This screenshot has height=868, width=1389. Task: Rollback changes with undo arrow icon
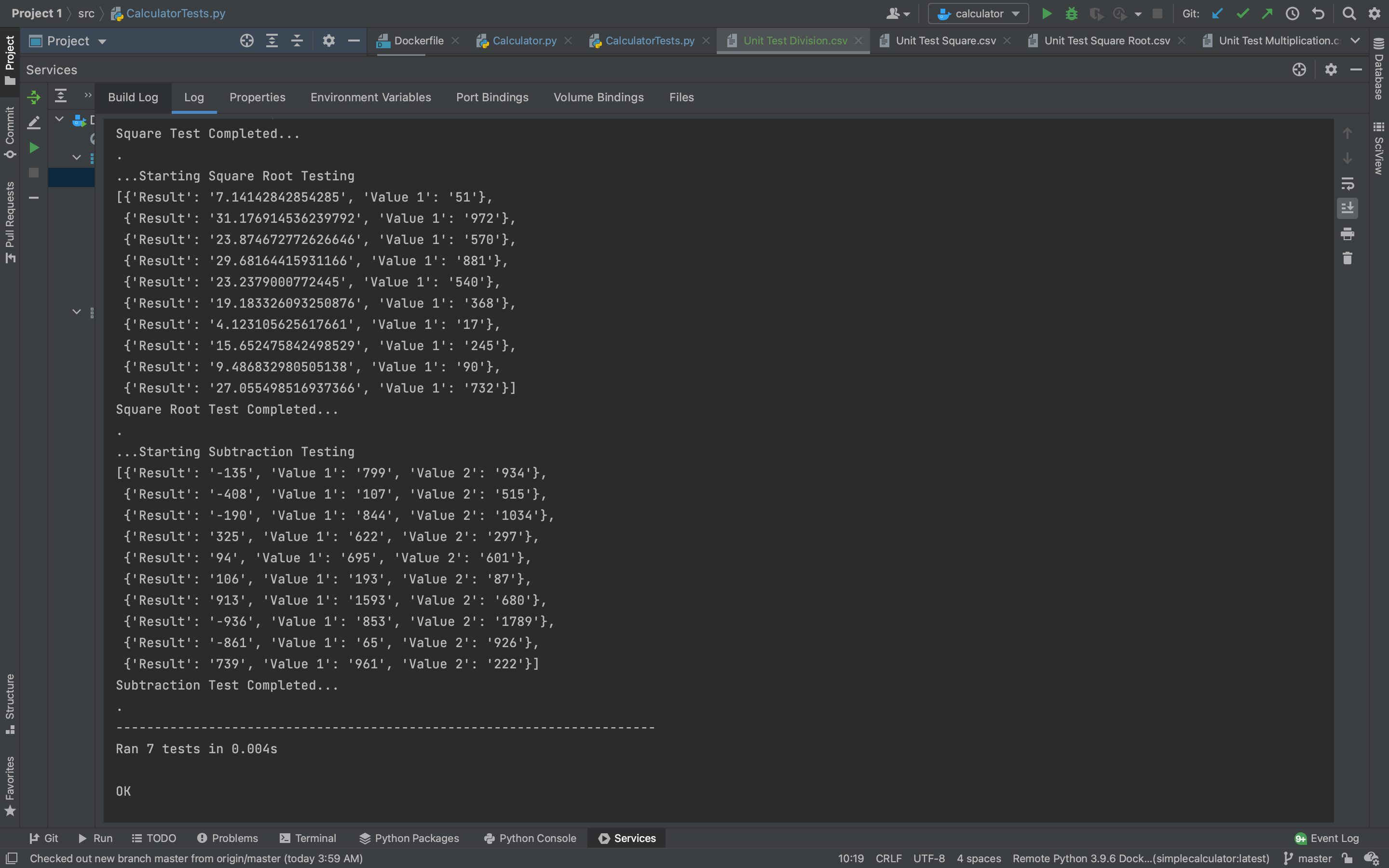[1318, 13]
